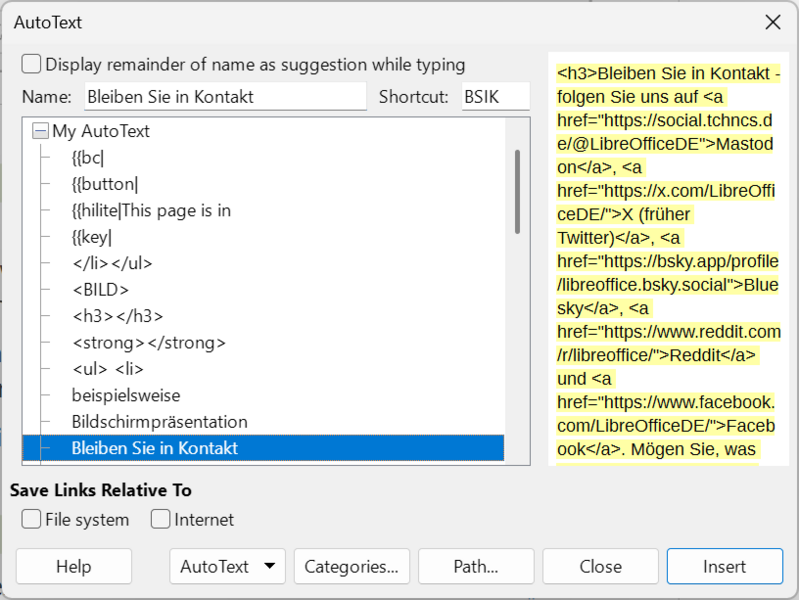Select the {{key| entry
Viewport: 799px width, 600px height.
point(92,237)
